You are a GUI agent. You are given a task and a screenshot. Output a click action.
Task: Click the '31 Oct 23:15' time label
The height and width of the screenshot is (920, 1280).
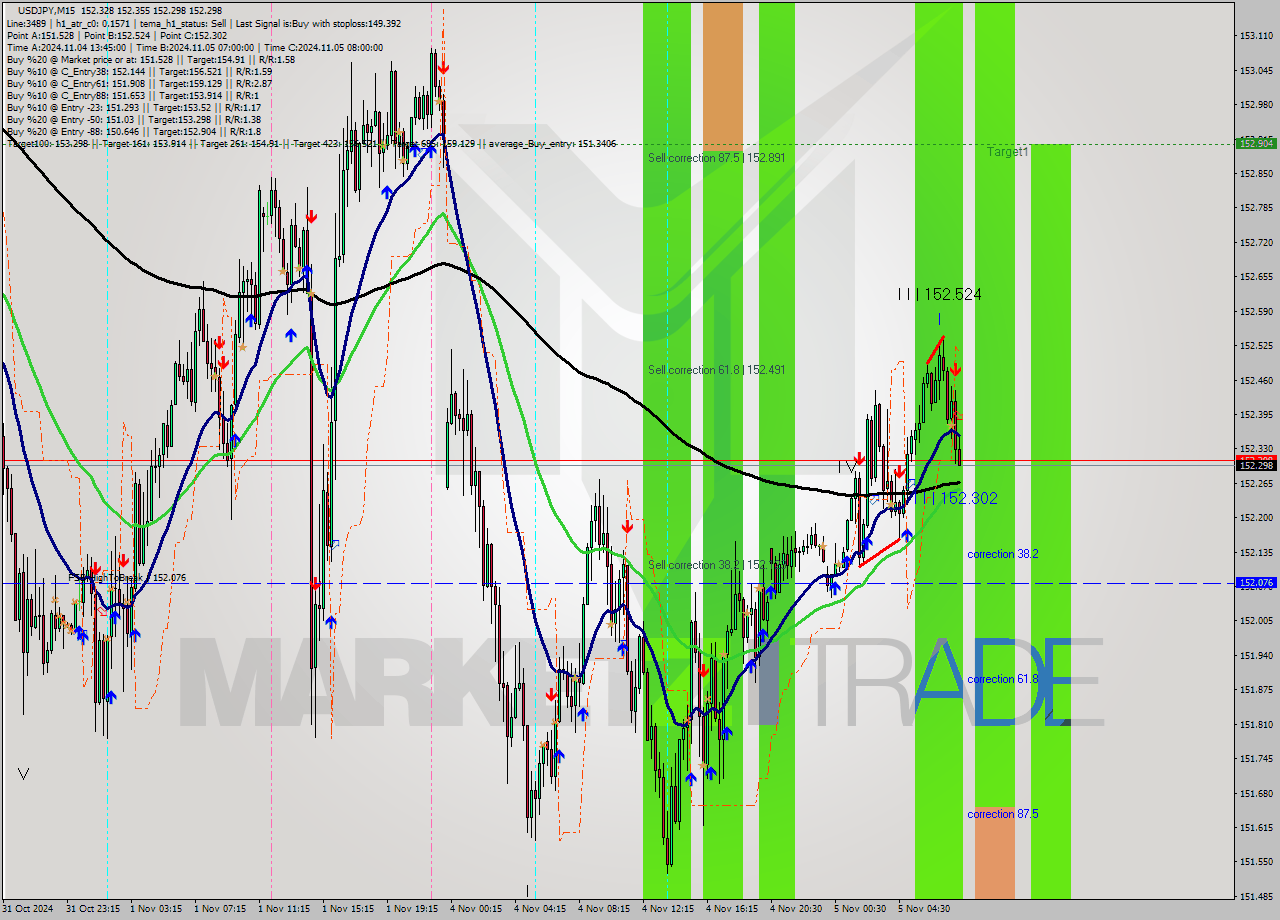click(x=93, y=909)
